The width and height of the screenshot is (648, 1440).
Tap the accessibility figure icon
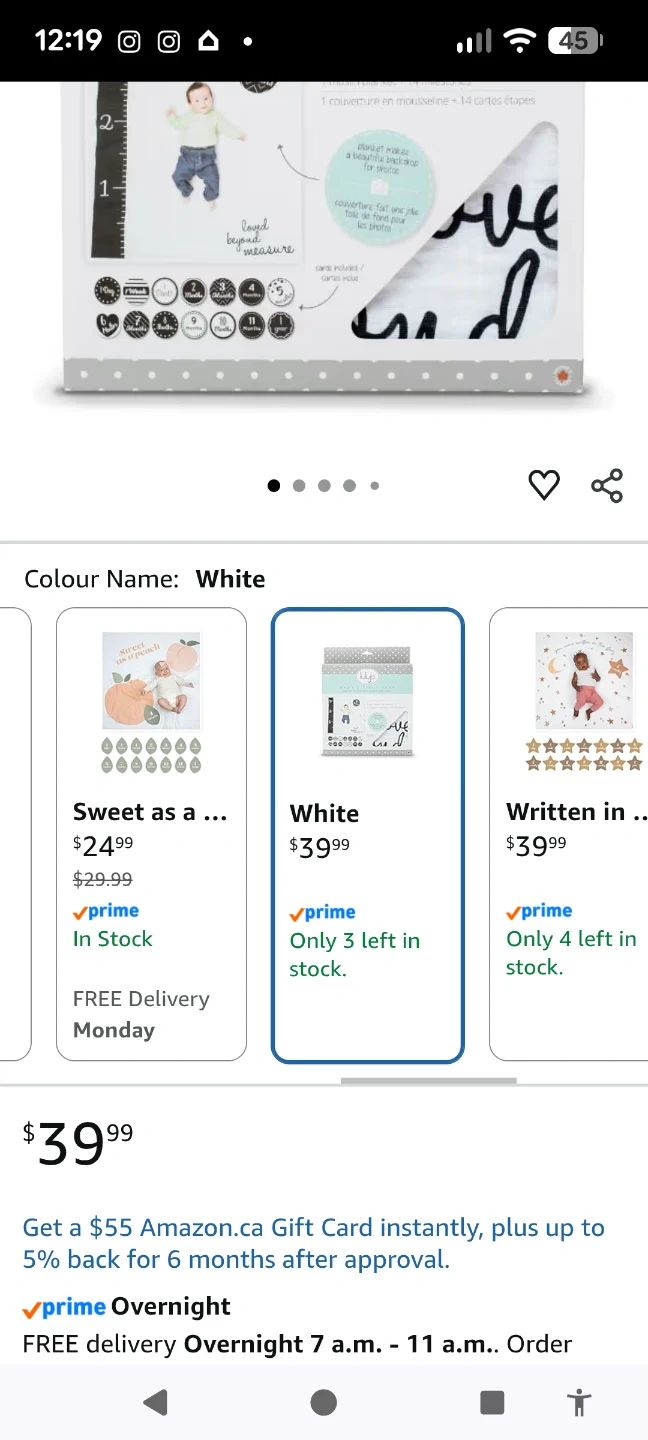point(579,1402)
